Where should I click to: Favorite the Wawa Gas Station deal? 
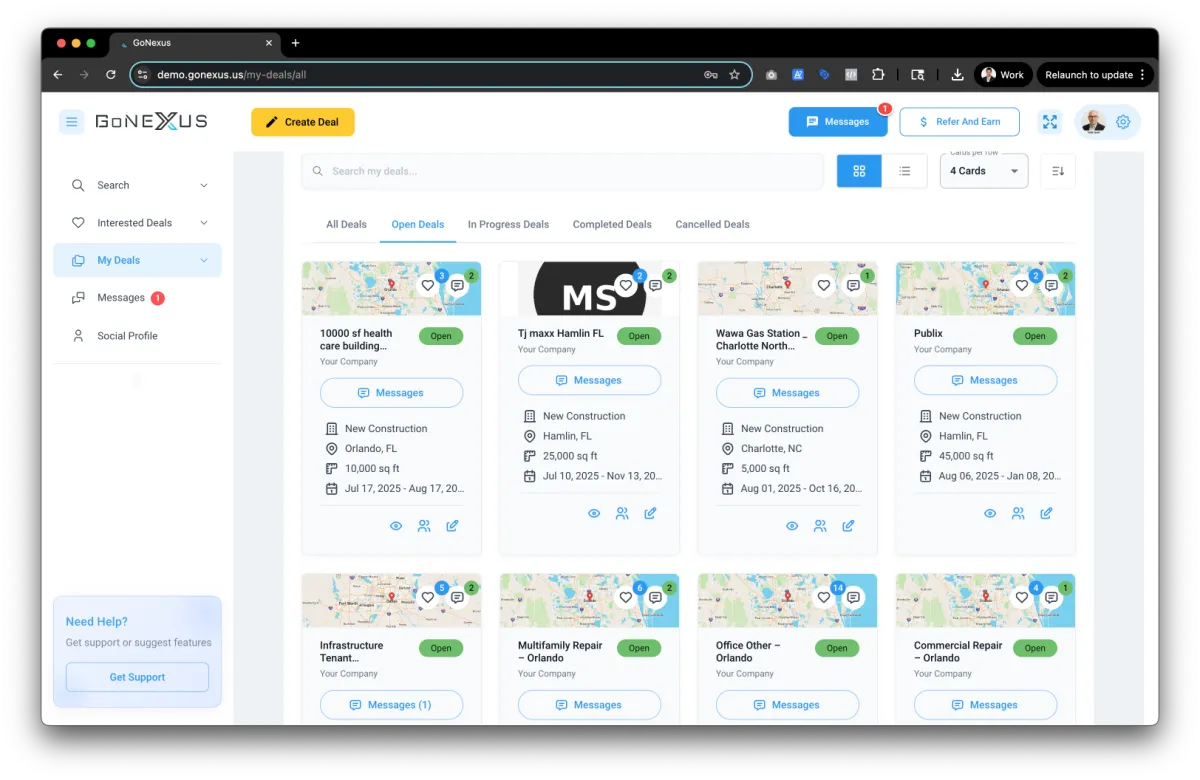pyautogui.click(x=824, y=285)
